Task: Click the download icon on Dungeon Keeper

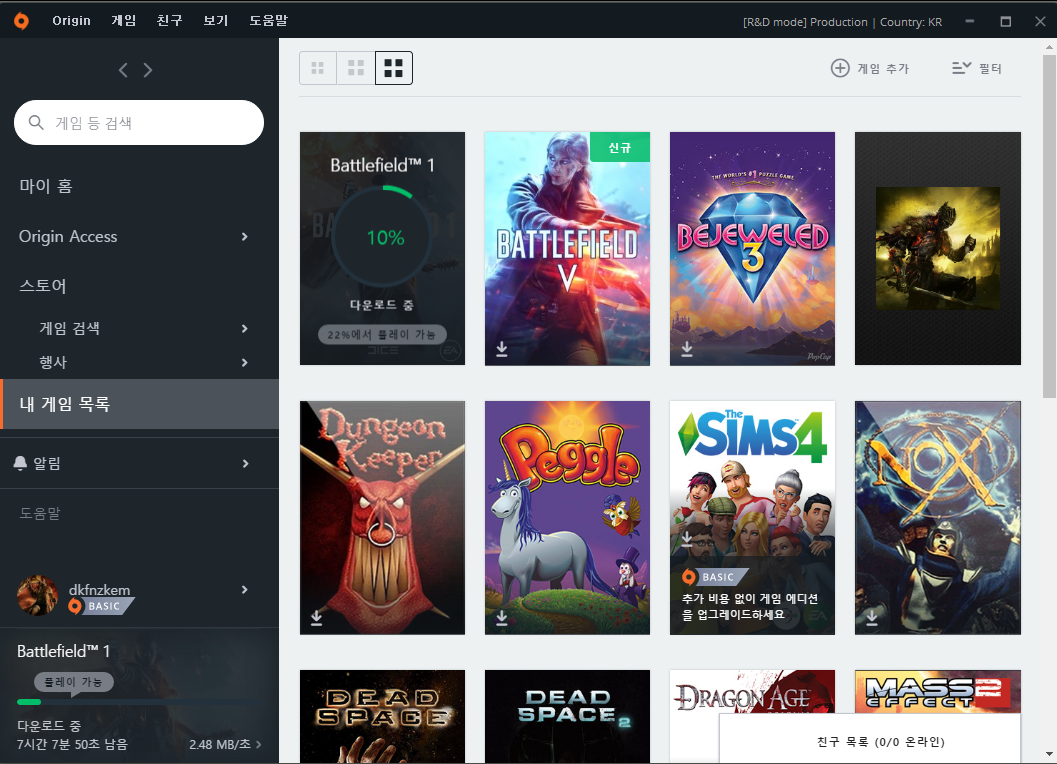Action: [317, 618]
